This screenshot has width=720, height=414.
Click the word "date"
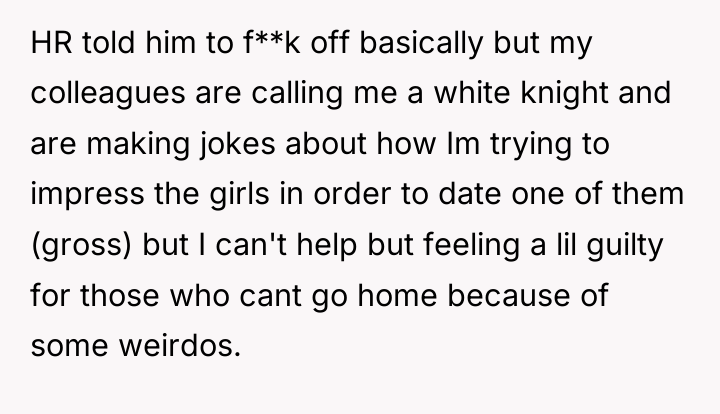coord(469,194)
